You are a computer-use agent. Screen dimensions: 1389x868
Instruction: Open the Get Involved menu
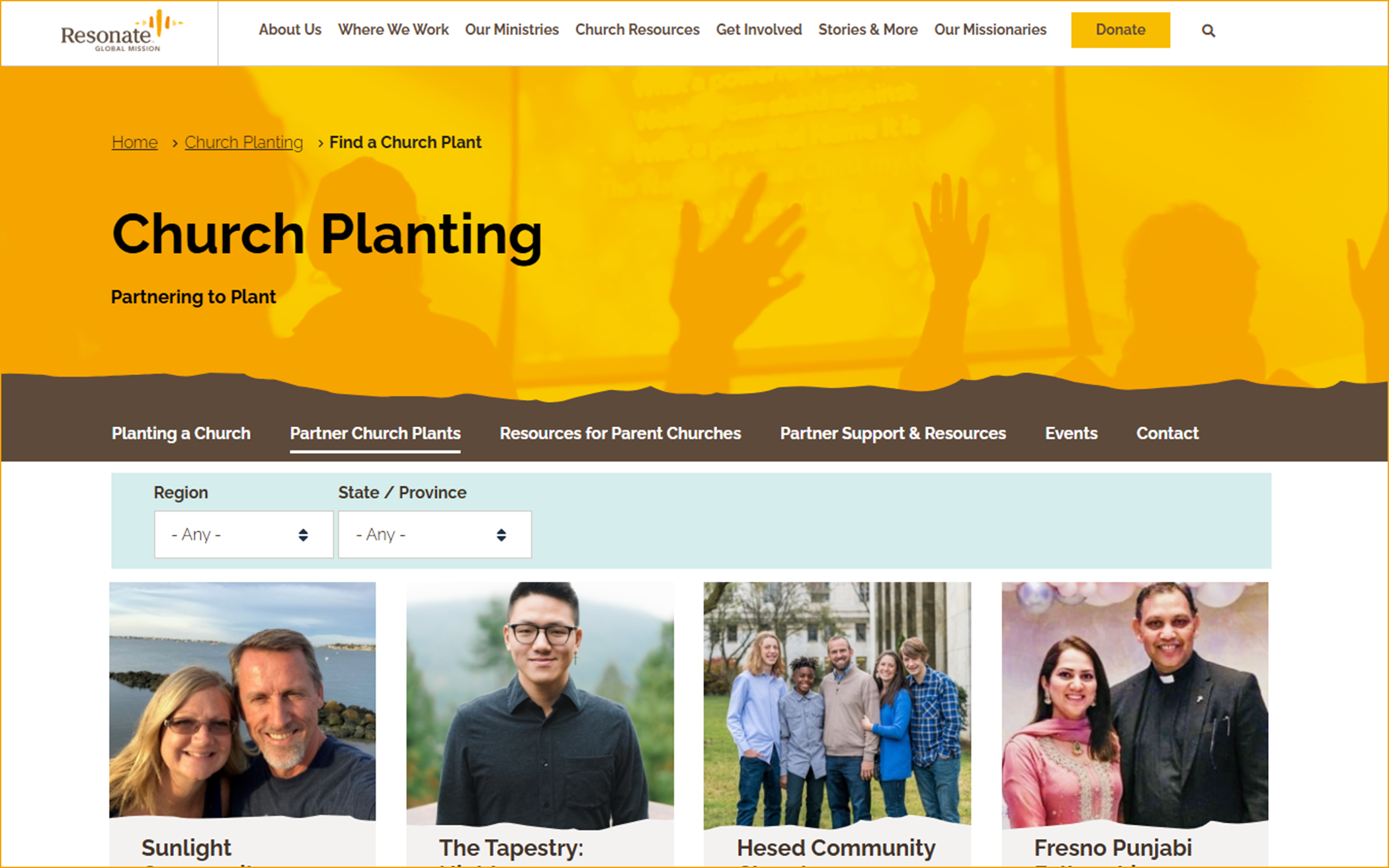(759, 30)
